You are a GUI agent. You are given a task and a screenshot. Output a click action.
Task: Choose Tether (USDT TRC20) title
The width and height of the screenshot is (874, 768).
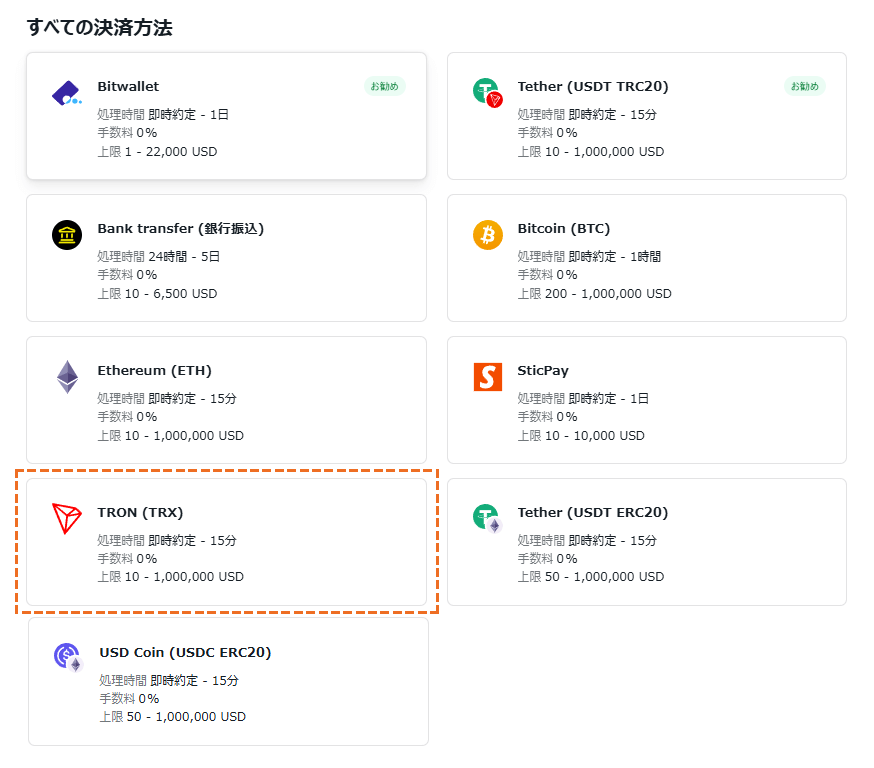[x=593, y=86]
